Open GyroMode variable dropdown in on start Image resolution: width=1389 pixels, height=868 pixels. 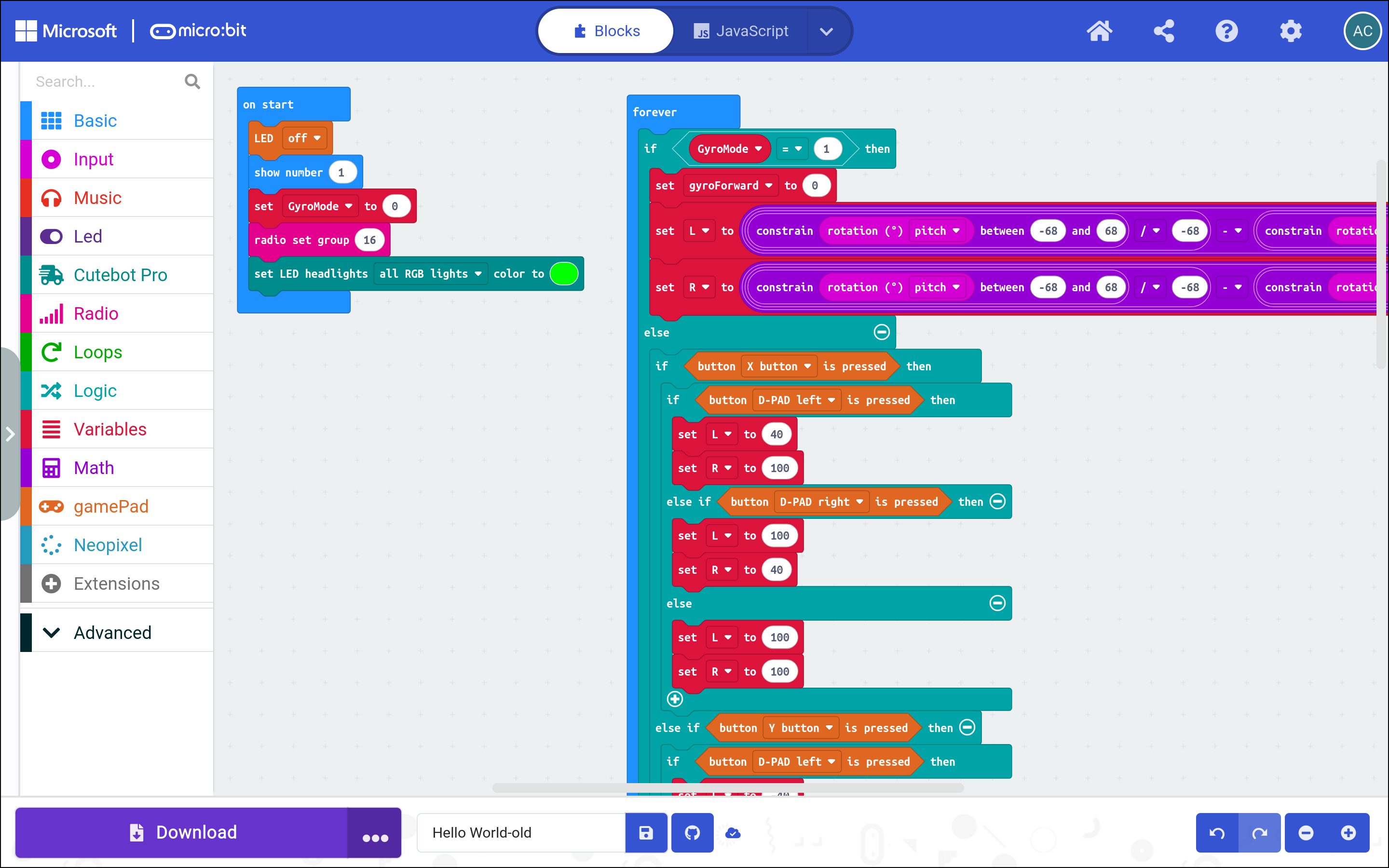click(x=320, y=206)
